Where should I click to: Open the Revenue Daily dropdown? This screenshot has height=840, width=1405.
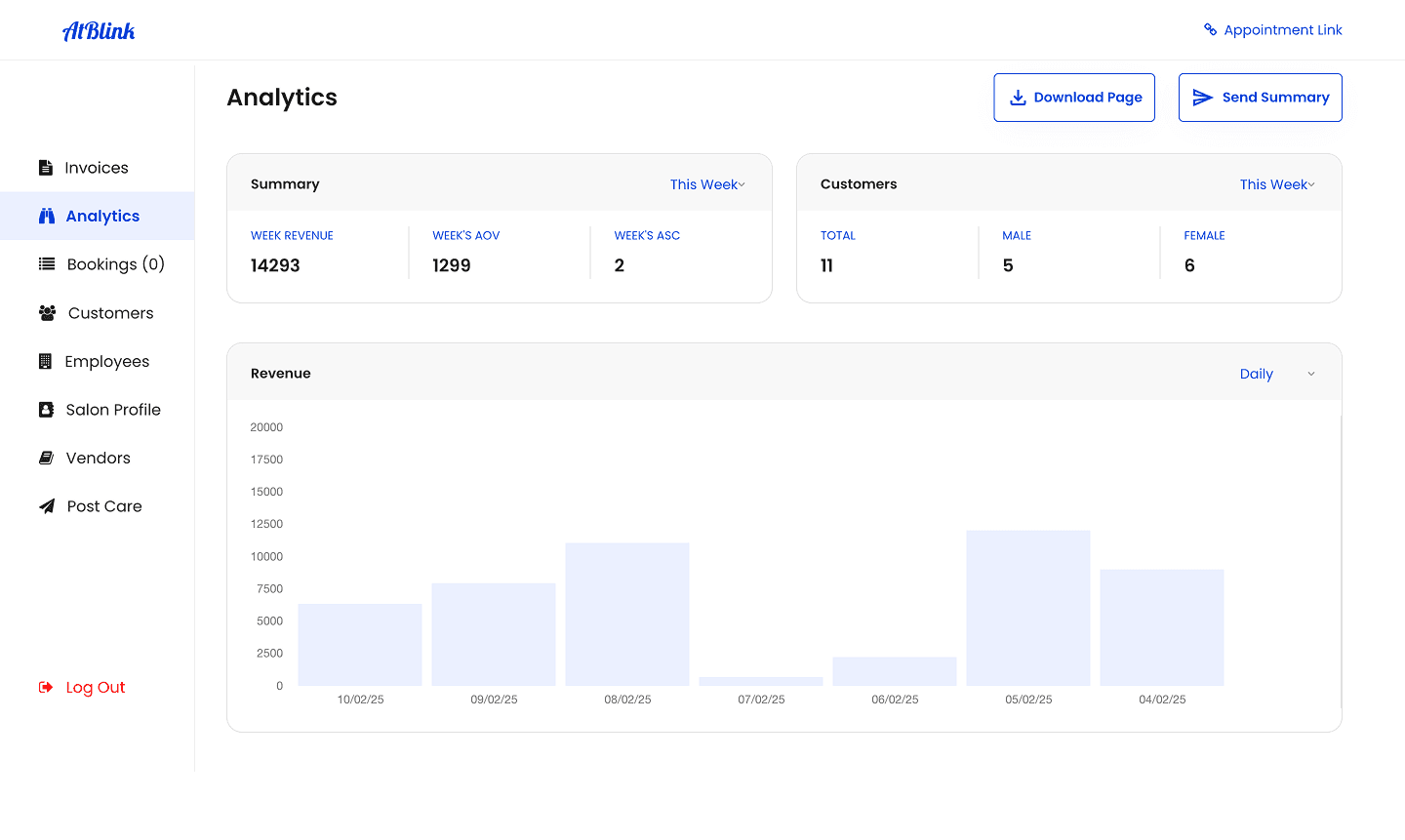(1277, 374)
